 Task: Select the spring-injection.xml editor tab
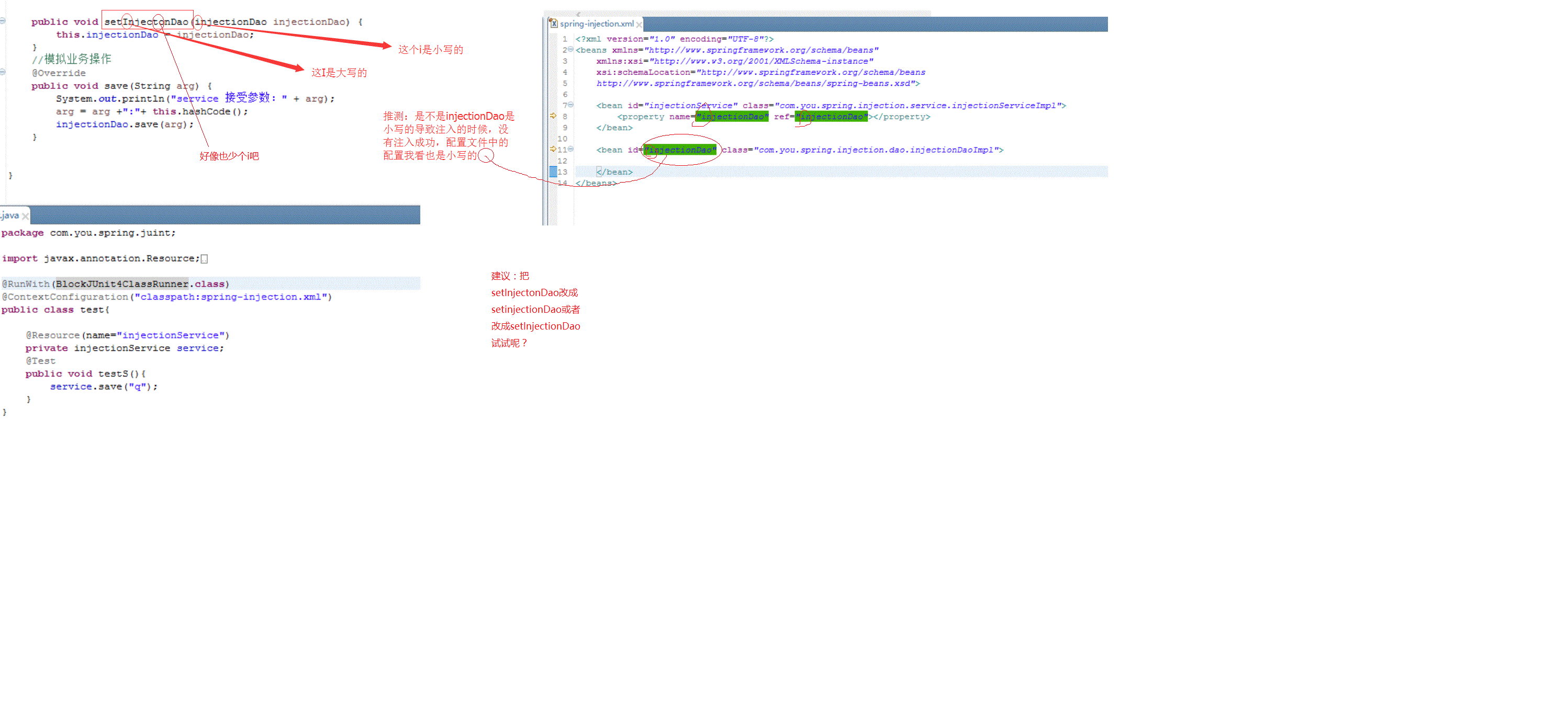click(x=596, y=24)
